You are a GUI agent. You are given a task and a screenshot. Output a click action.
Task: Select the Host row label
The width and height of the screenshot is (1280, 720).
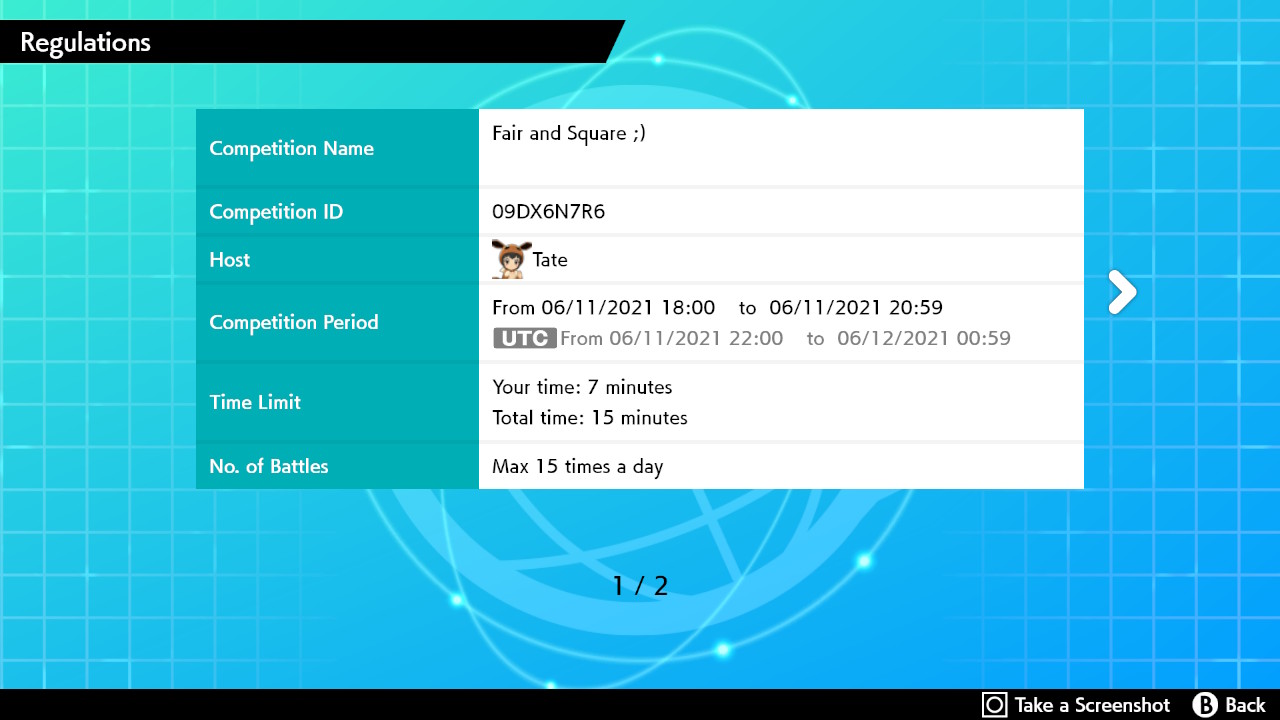pos(230,260)
